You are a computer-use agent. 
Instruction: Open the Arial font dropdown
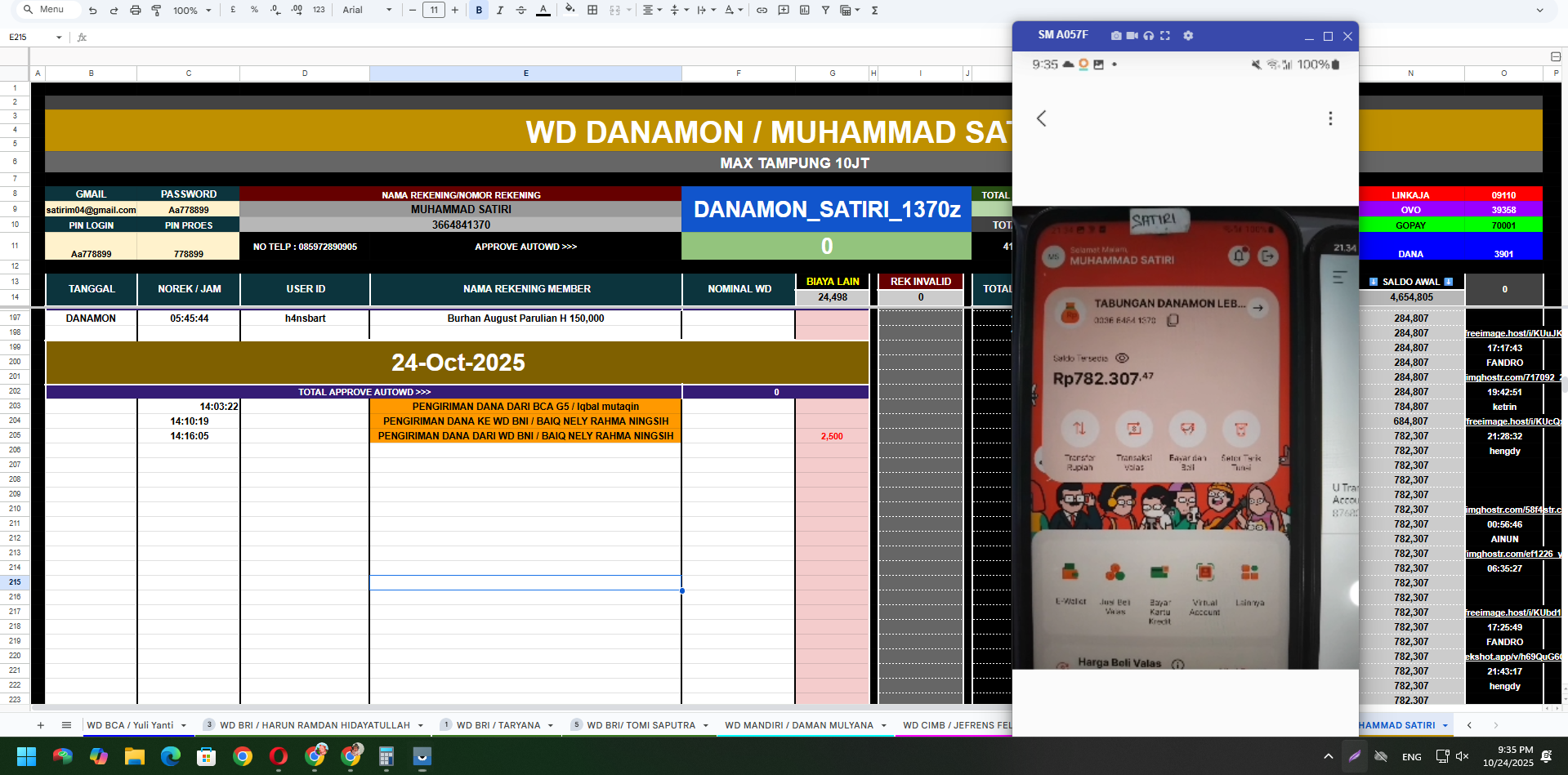pos(367,10)
